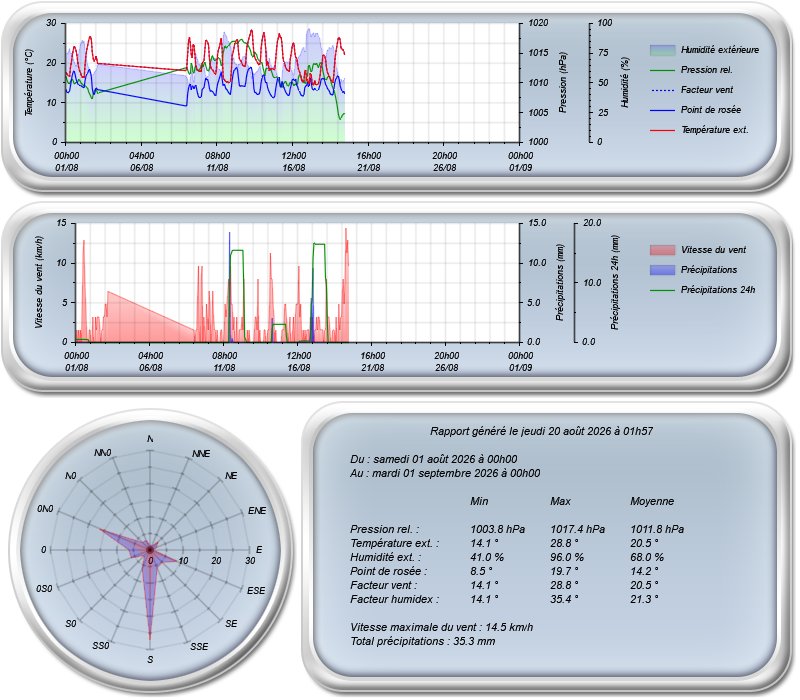Click the Humidité ext. row label

tap(386, 557)
